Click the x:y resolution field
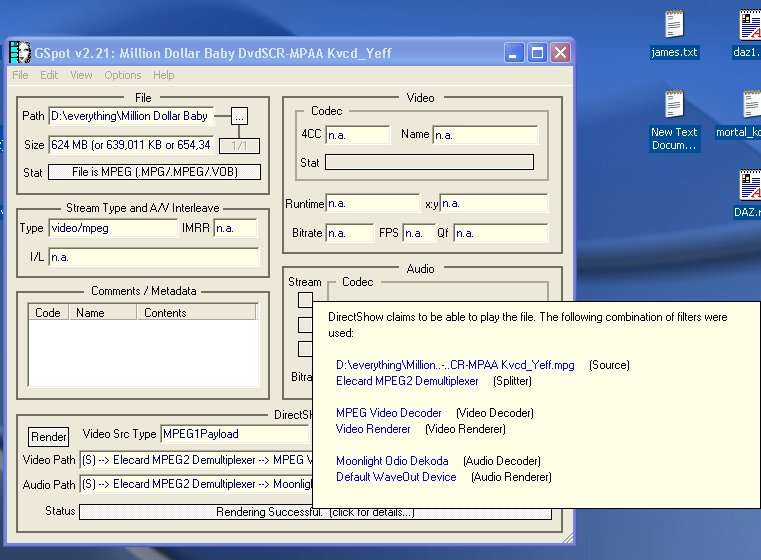 click(x=494, y=203)
